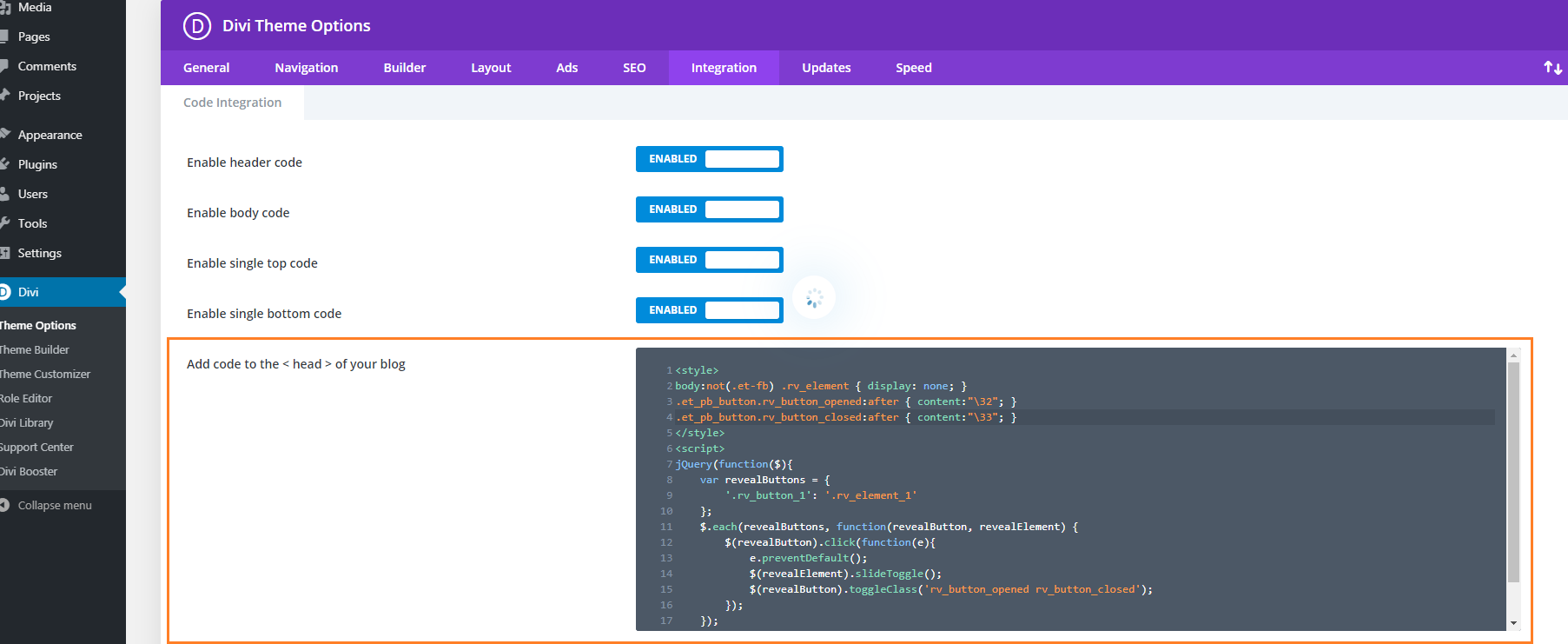This screenshot has height=644, width=1568.
Task: Click code editor scroll down arrow
Action: click(x=1513, y=622)
